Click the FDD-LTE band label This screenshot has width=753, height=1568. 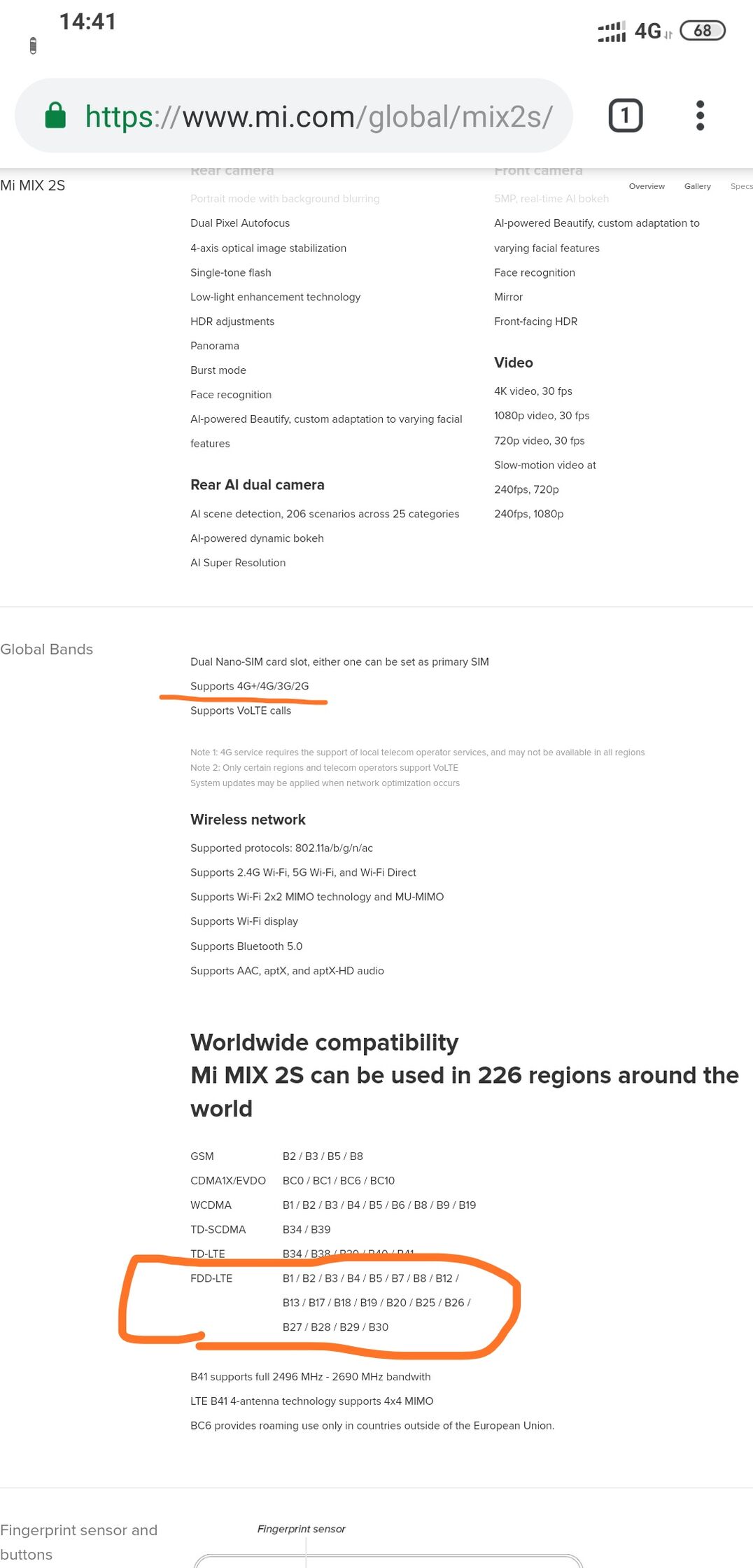(x=211, y=1278)
